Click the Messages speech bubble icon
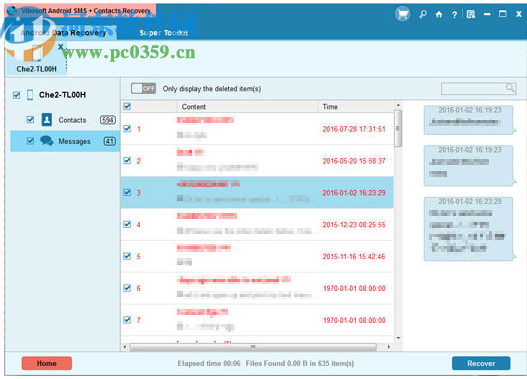 click(x=47, y=141)
